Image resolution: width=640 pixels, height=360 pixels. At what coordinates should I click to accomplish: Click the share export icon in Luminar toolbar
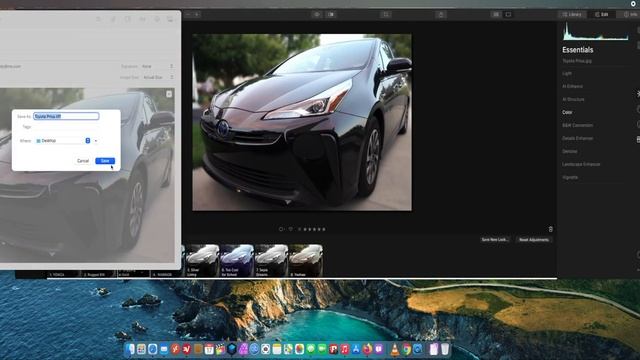(441, 14)
